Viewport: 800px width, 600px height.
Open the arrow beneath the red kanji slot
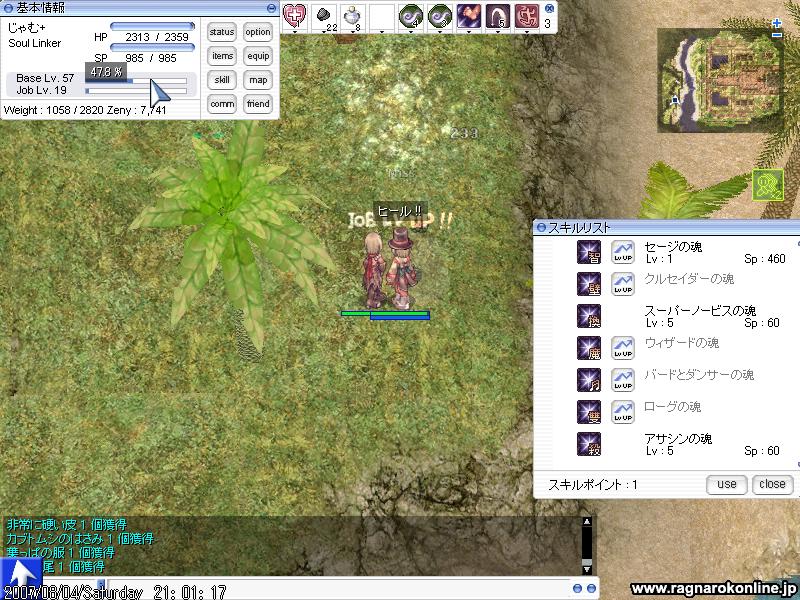(x=527, y=32)
